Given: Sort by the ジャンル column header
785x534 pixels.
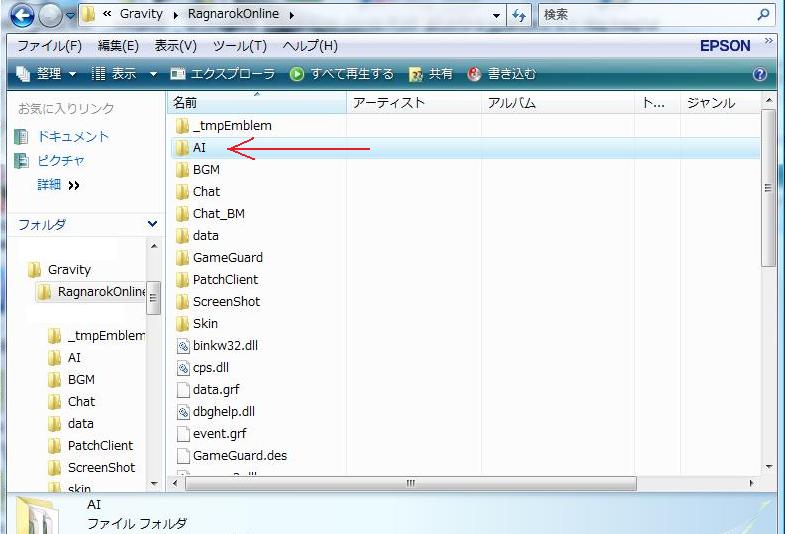Looking at the screenshot, I should click(720, 103).
